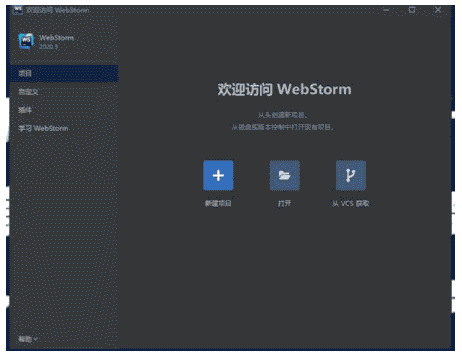Click the Get from VCS branch icon
Image resolution: width=462 pixels, height=363 pixels.
[351, 176]
